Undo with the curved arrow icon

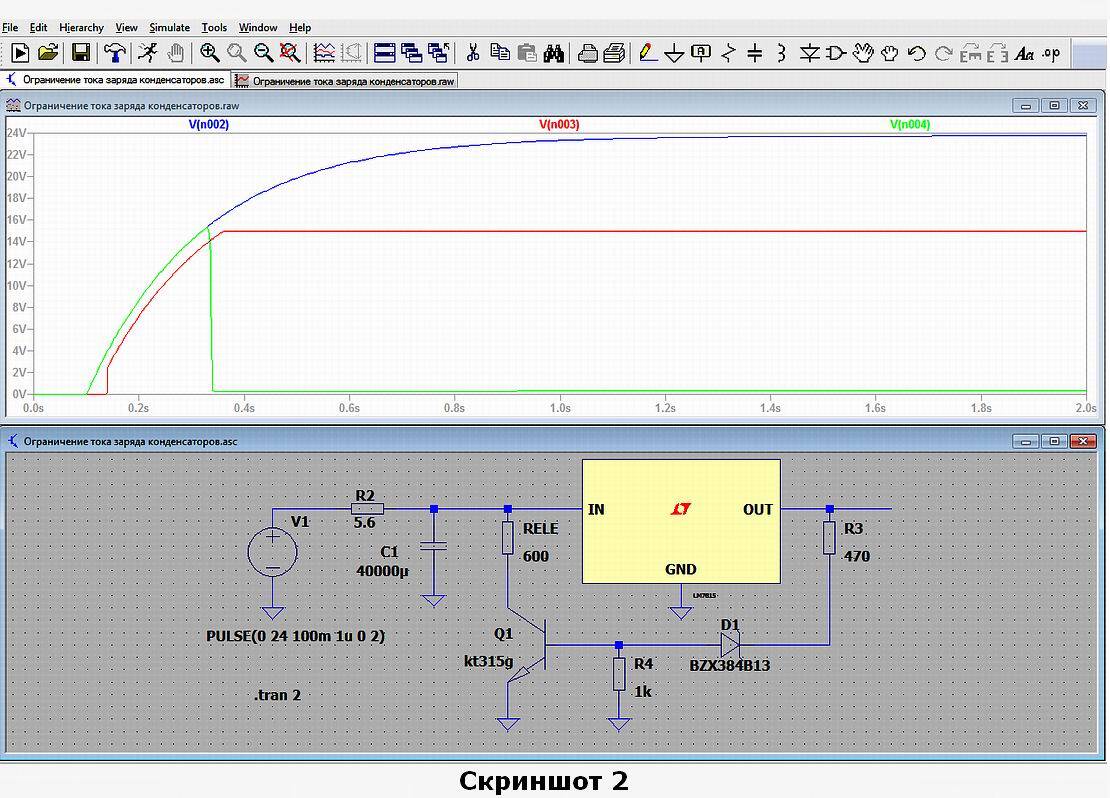(x=917, y=53)
